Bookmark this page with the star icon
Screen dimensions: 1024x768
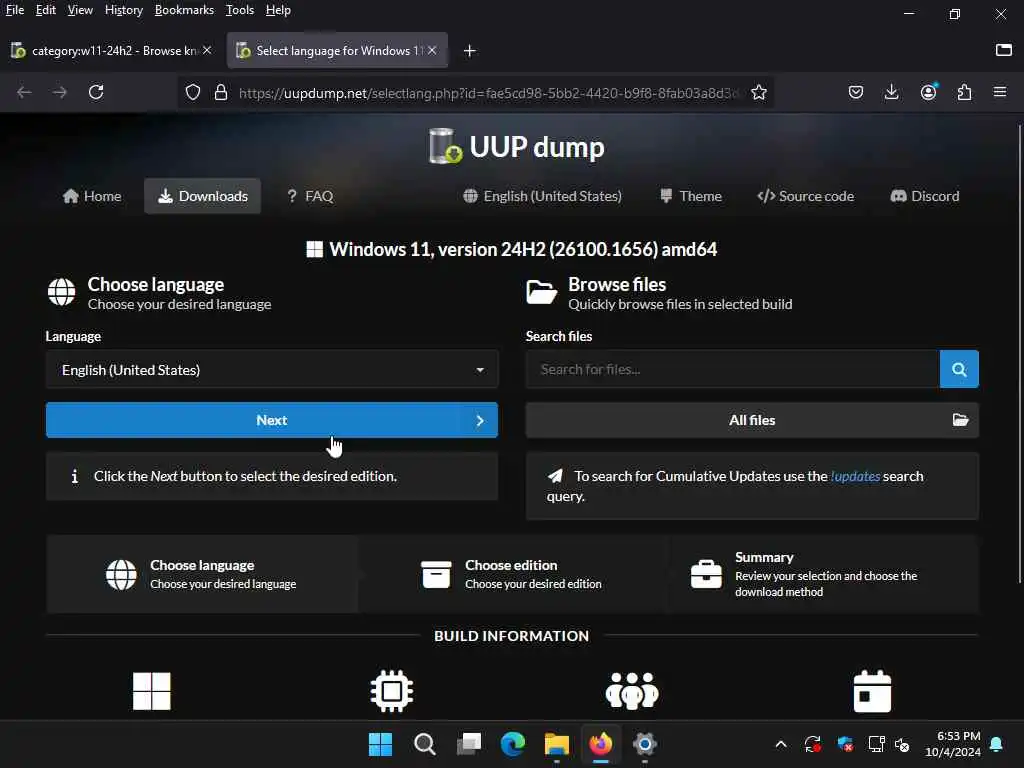pyautogui.click(x=758, y=92)
